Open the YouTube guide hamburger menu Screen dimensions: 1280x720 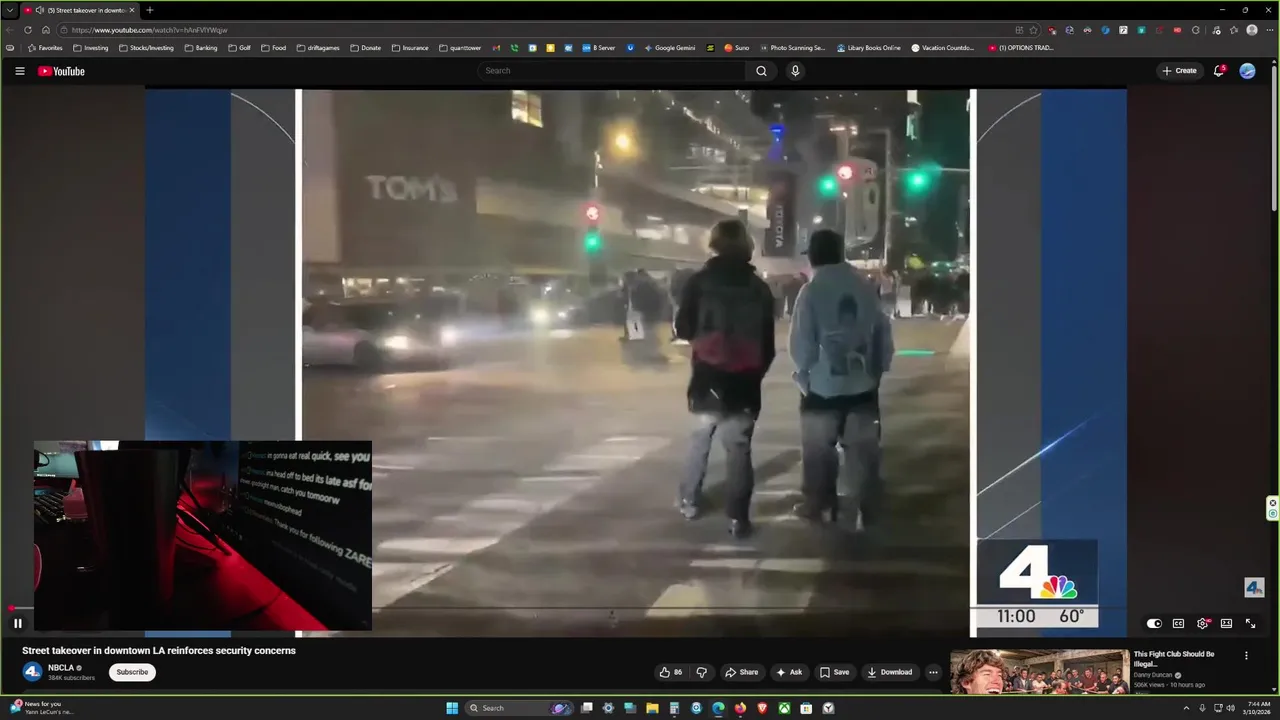19,71
